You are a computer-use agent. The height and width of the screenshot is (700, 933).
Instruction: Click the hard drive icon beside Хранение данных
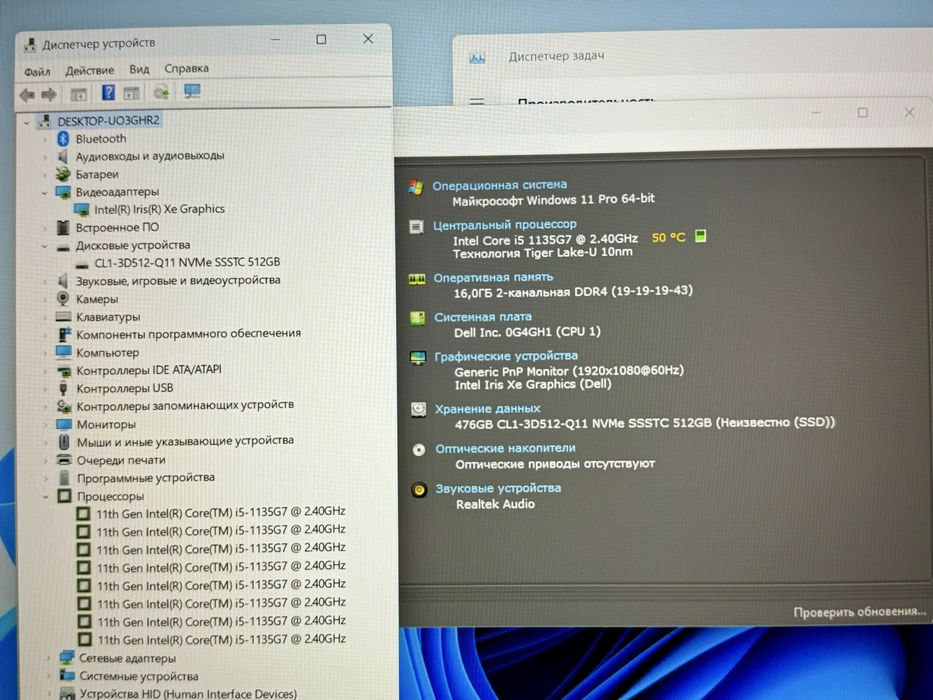click(x=418, y=410)
